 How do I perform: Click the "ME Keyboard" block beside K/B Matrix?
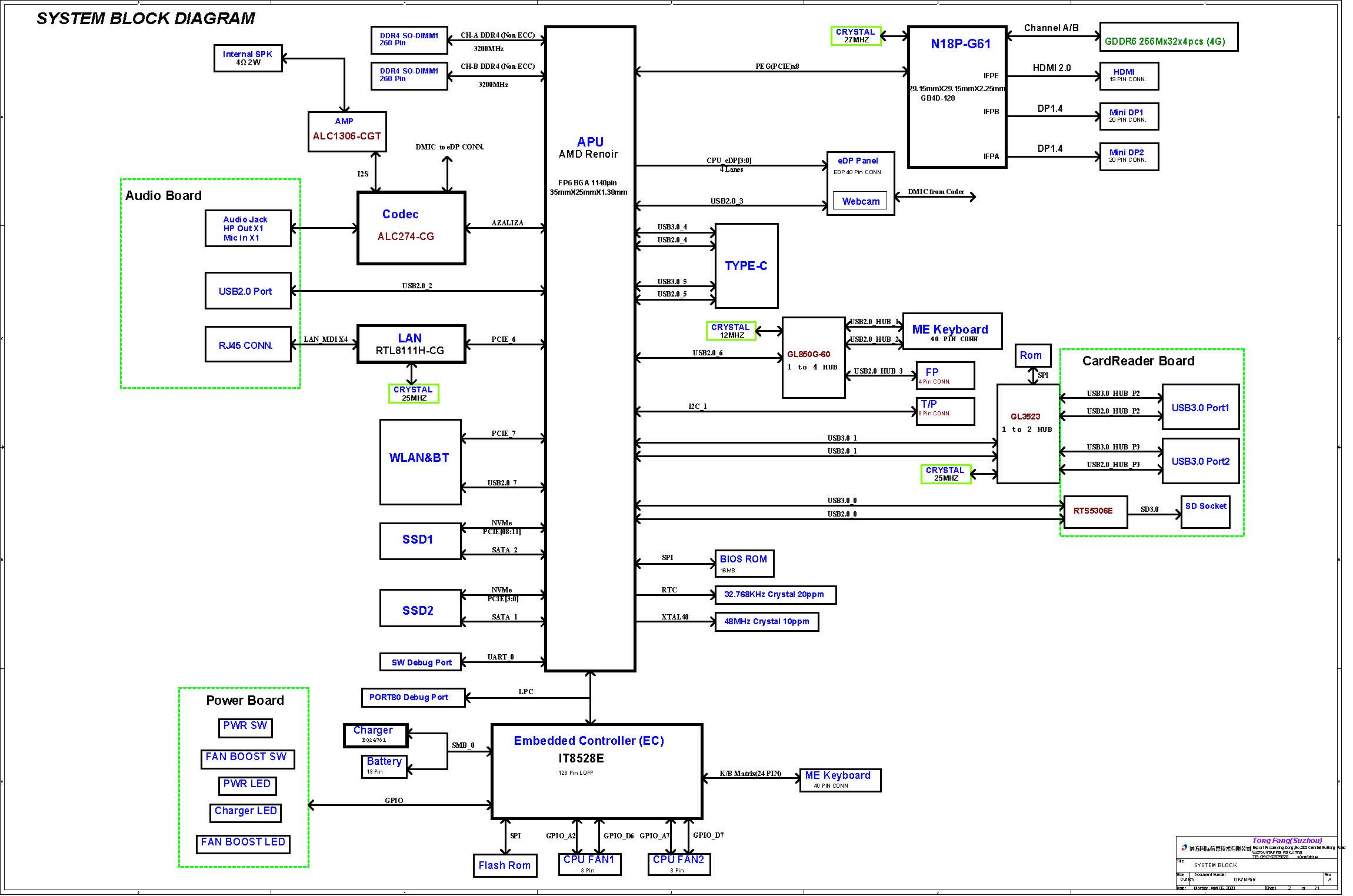pos(840,780)
